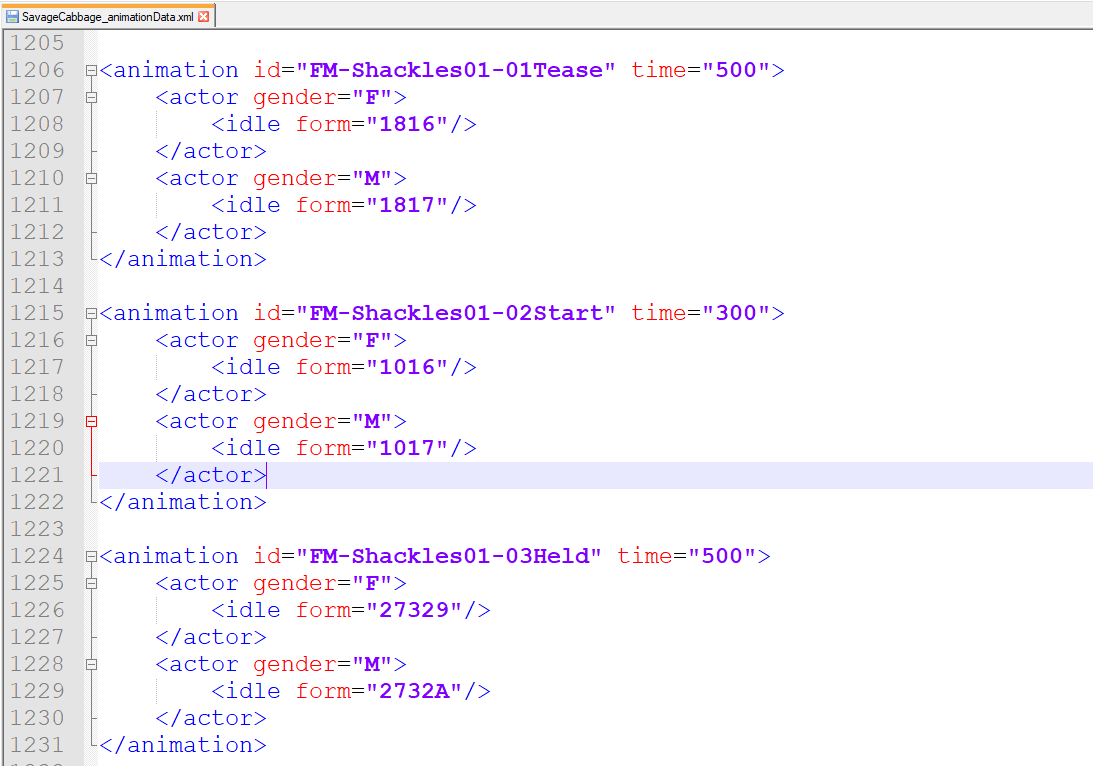Collapse actor fold marker on line 1225
The width and height of the screenshot is (1093, 766).
(x=91, y=583)
